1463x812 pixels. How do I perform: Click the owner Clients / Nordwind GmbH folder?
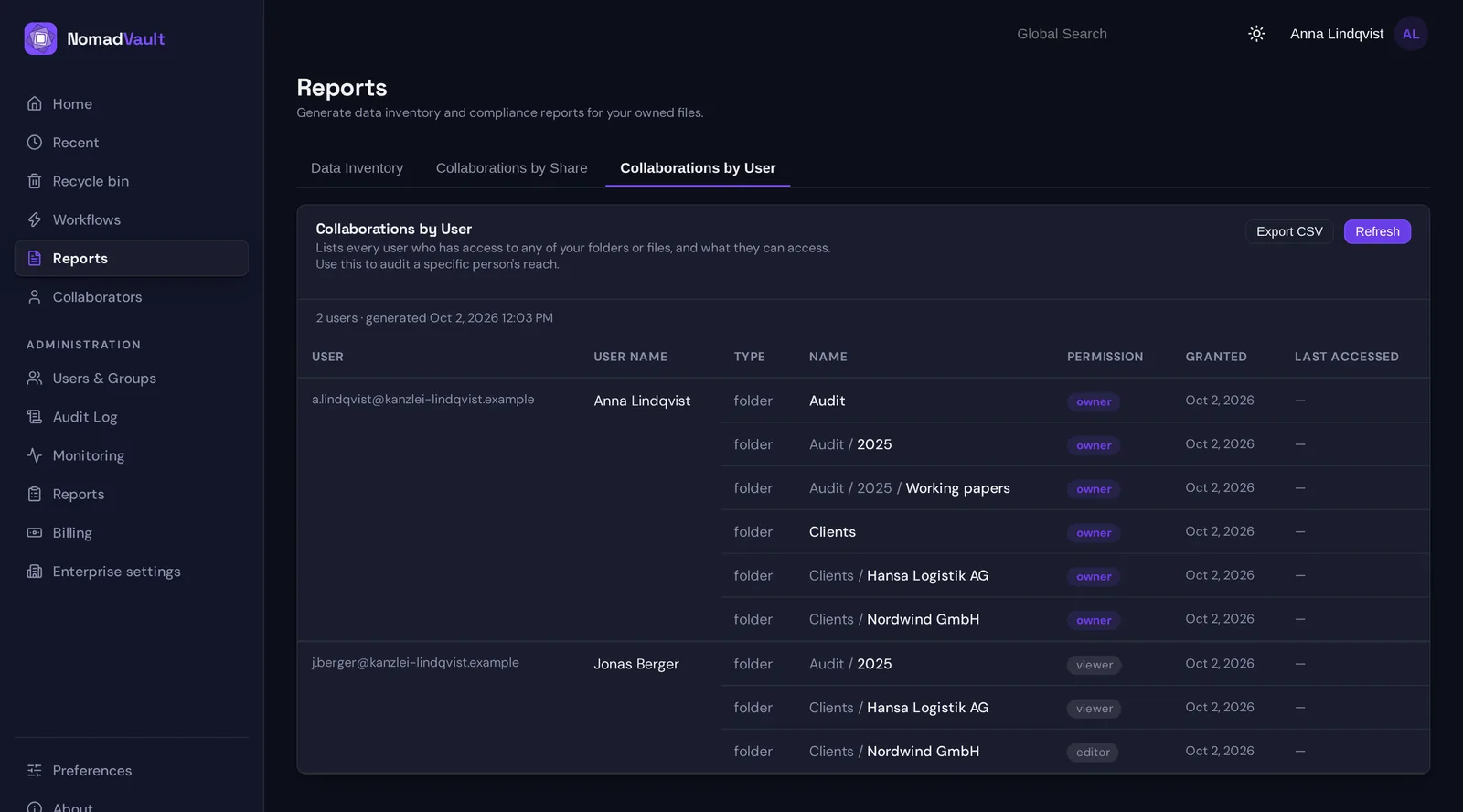pos(894,619)
